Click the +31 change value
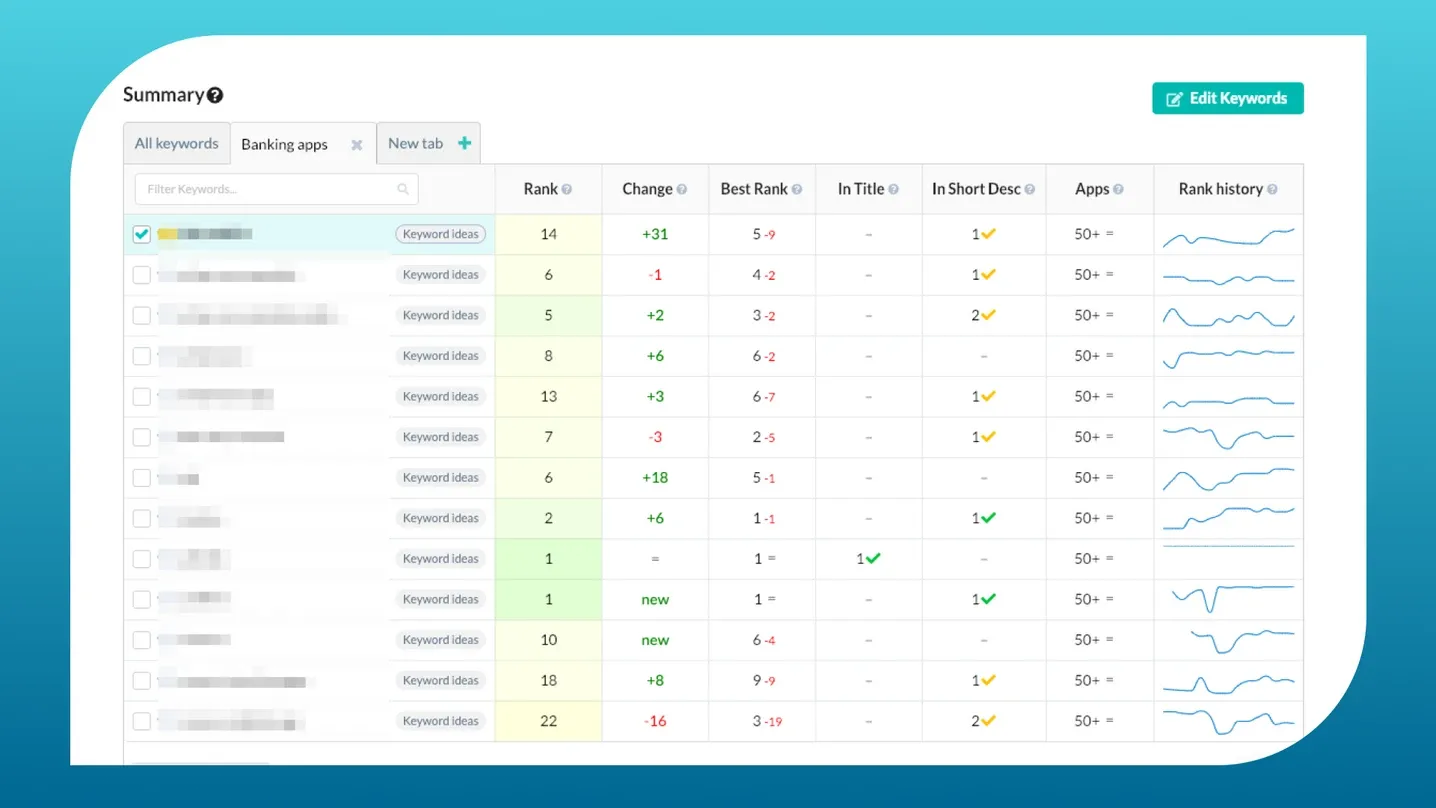1436x808 pixels. point(655,234)
